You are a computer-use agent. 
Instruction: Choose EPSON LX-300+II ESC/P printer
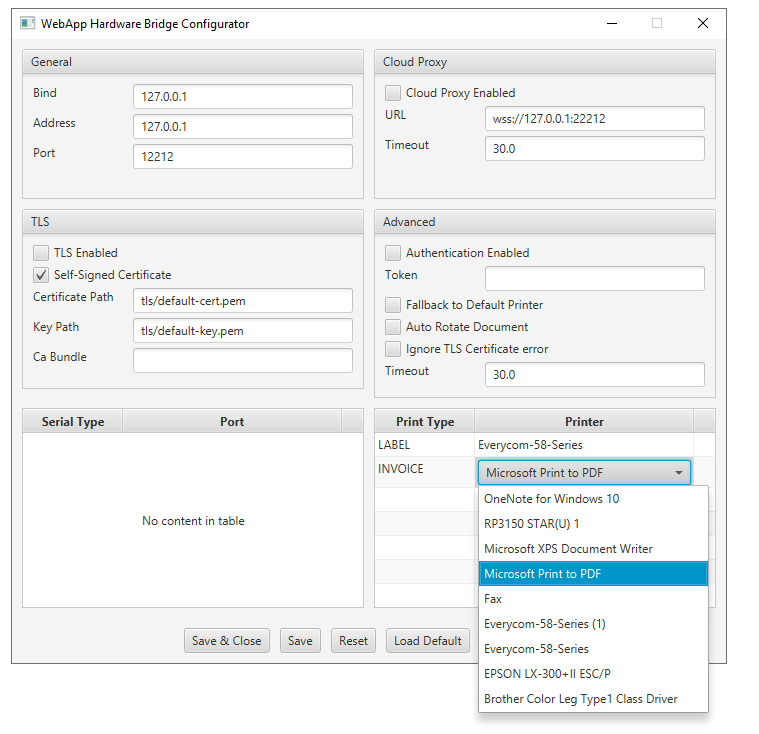[x=593, y=674]
